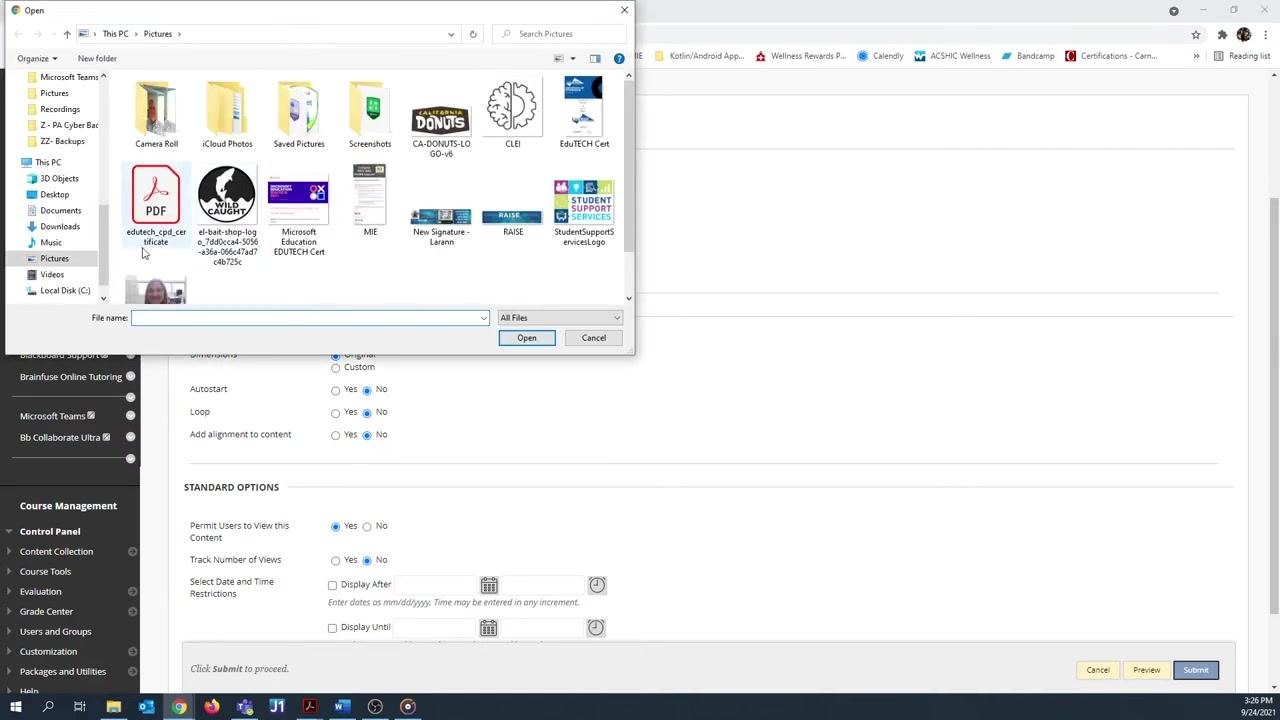Click This PC in the address breadcrumb
Screen dimensions: 1280x720
tap(115, 34)
